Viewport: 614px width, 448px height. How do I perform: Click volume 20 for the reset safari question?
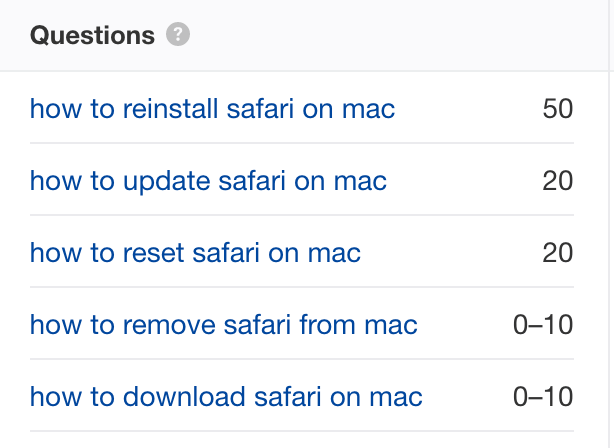coord(557,253)
